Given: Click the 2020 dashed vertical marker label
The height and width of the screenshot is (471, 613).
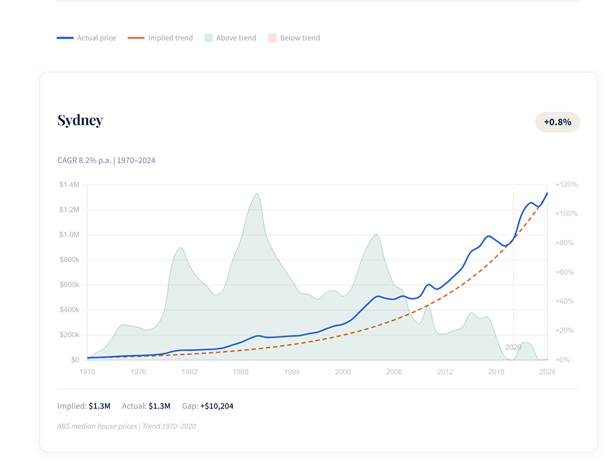Looking at the screenshot, I should [x=513, y=347].
